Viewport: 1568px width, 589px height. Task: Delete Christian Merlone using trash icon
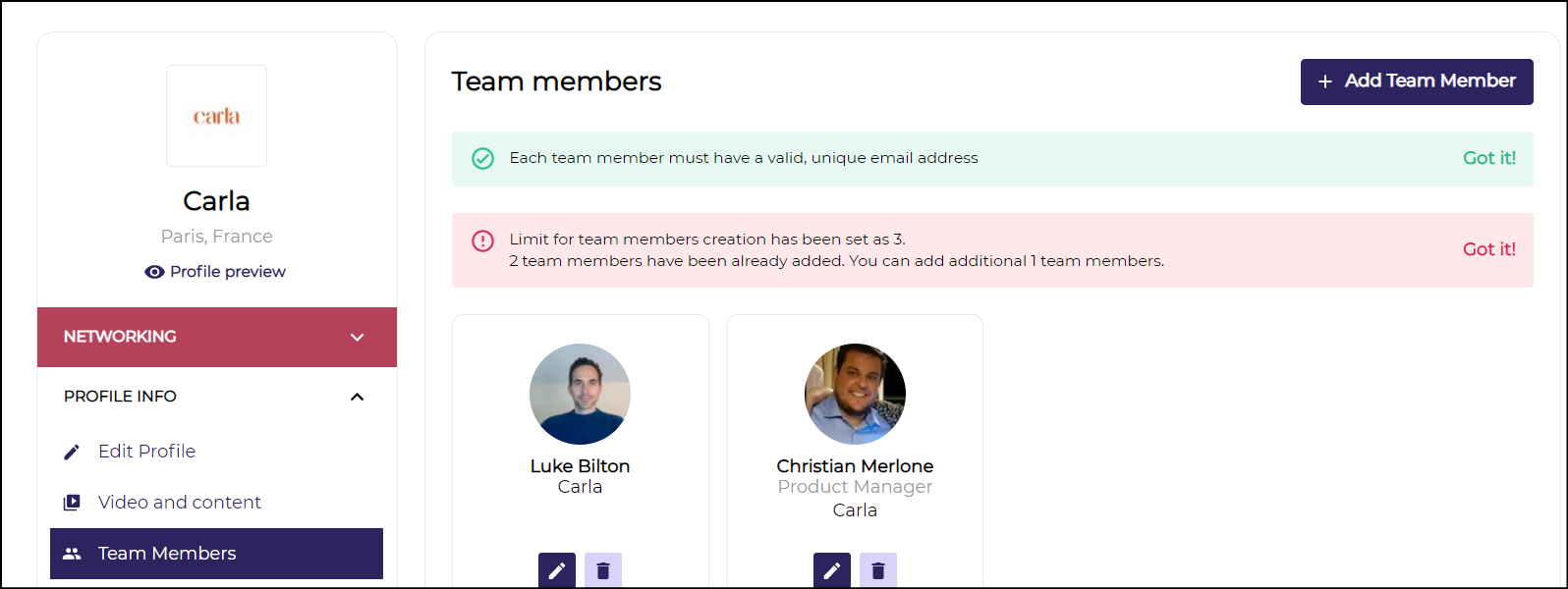878,570
